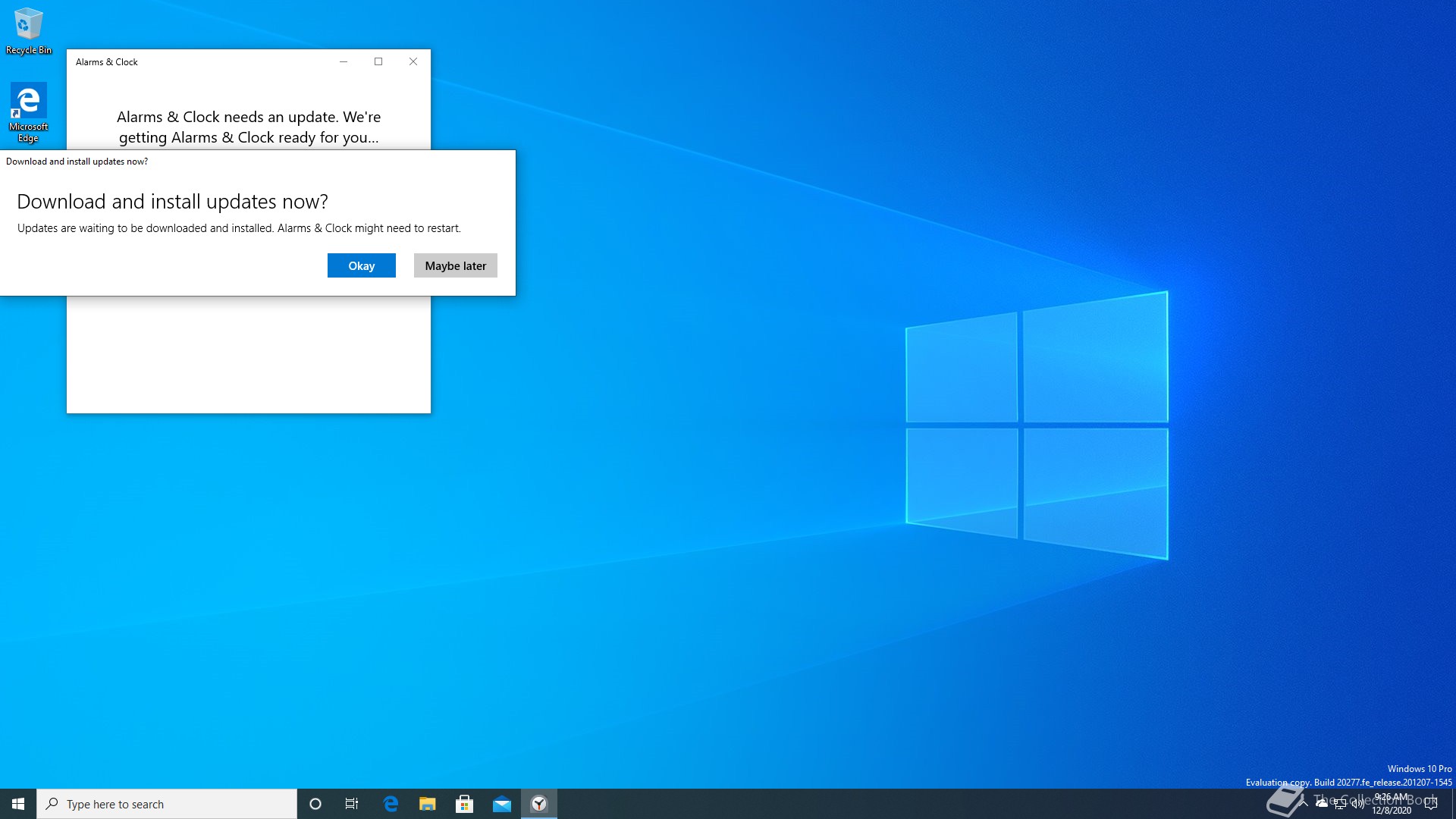
Task: Click the Type here to search box
Action: click(167, 804)
